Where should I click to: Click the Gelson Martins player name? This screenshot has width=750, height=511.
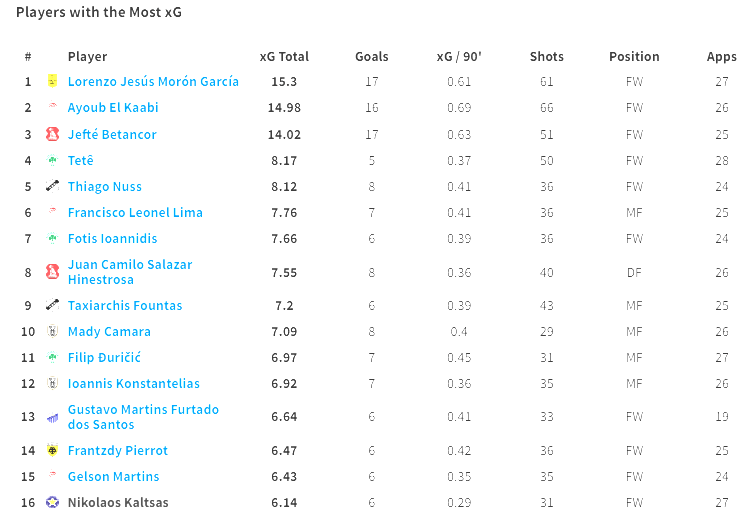[113, 476]
